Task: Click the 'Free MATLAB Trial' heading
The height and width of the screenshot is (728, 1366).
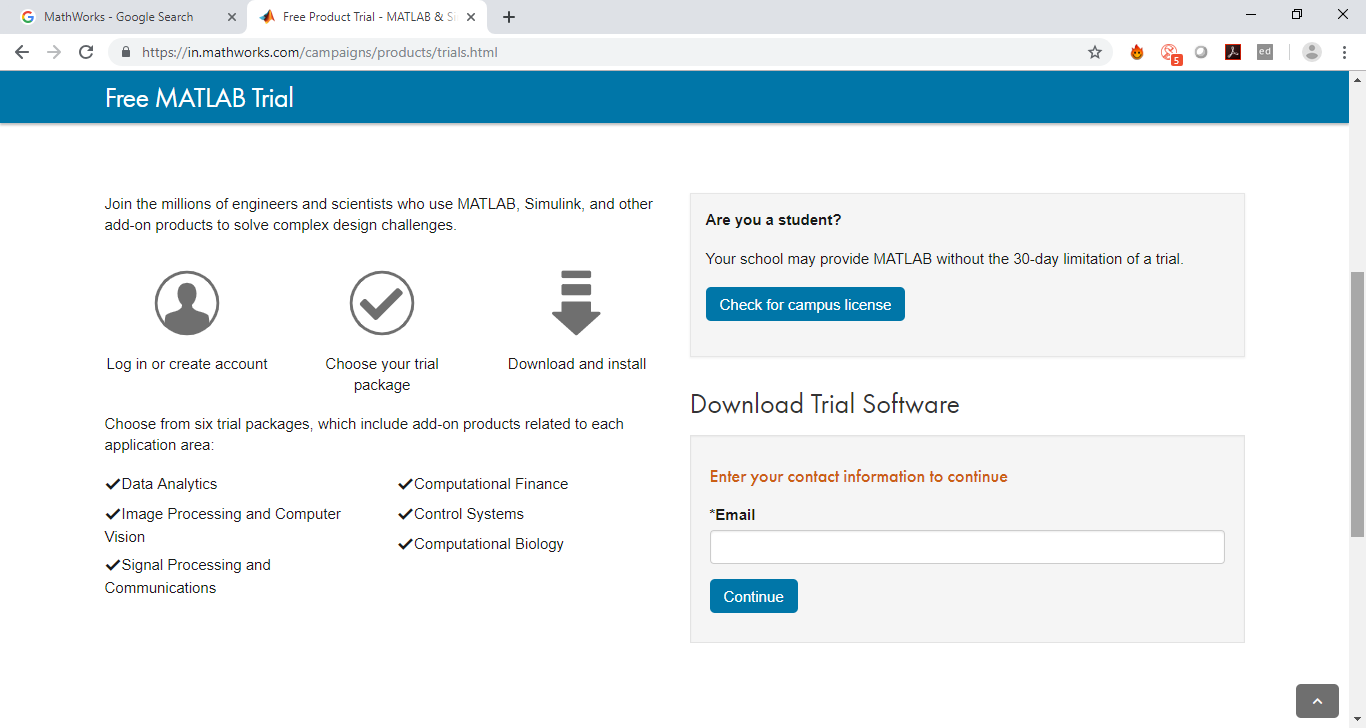Action: click(199, 98)
